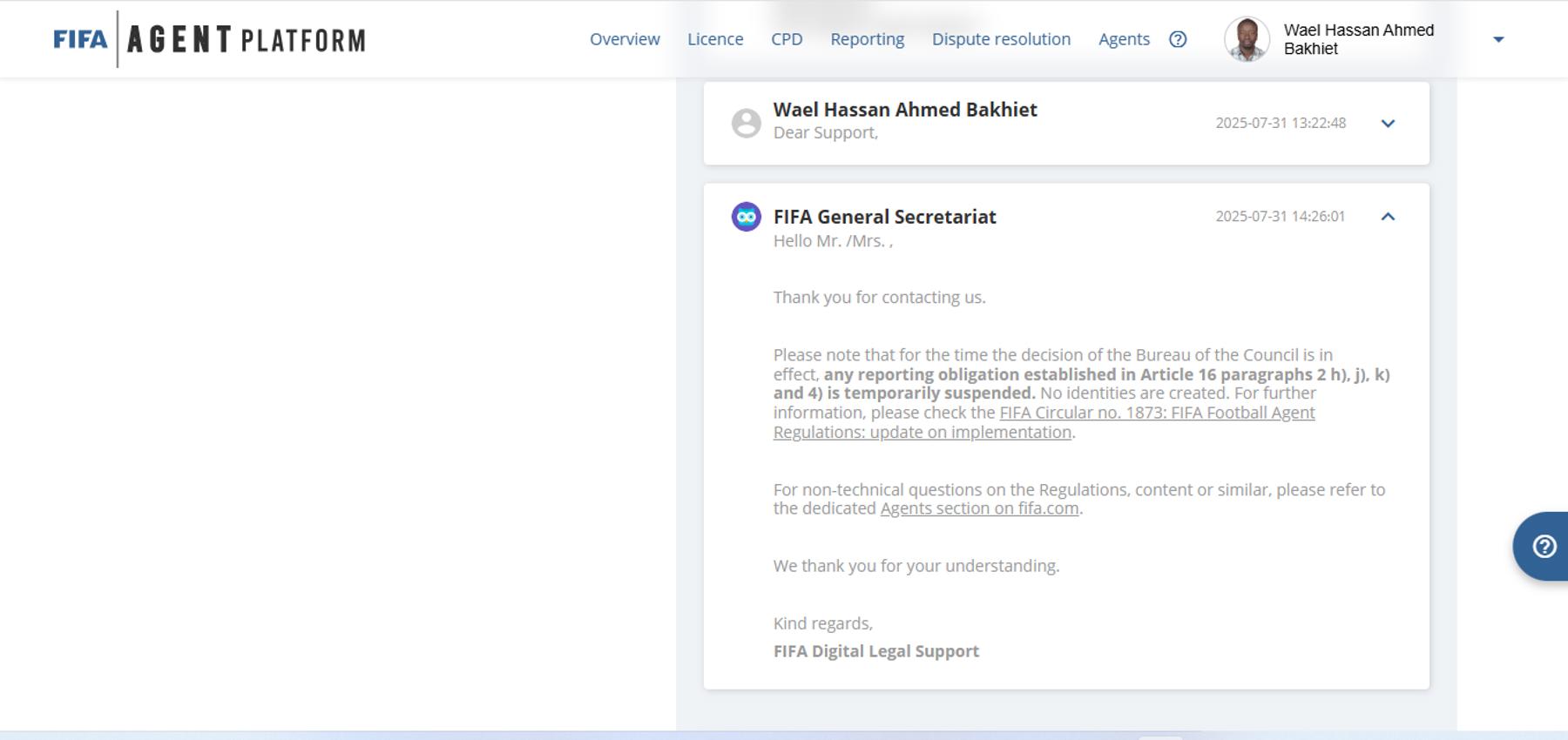This screenshot has width=1568, height=740.
Task: Click the user profile photo avatar
Action: tap(1247, 39)
